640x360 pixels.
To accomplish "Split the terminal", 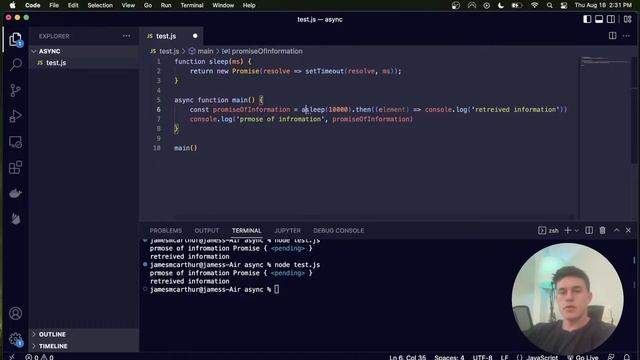I will [x=589, y=231].
